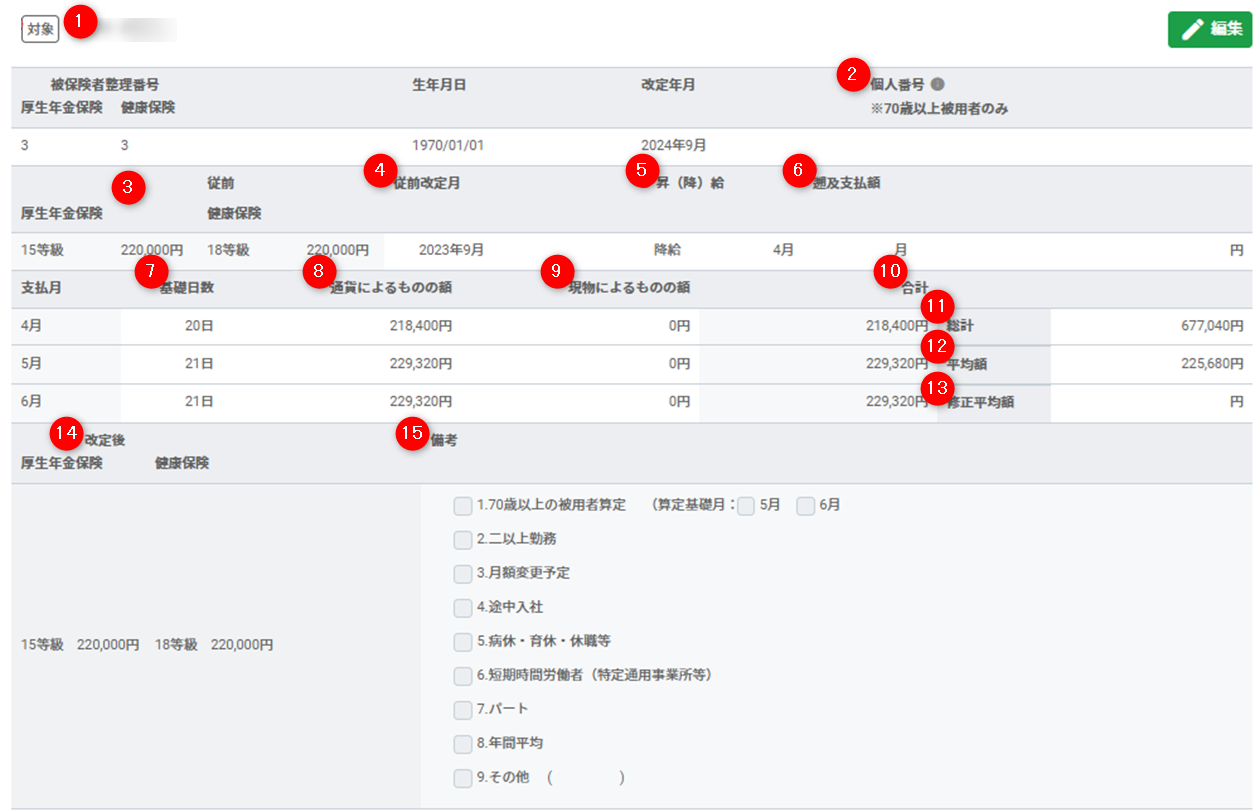Viewport: 1260px width, 812px height.
Task: Click the 改定年月 value 2024年9月
Action: click(673, 146)
